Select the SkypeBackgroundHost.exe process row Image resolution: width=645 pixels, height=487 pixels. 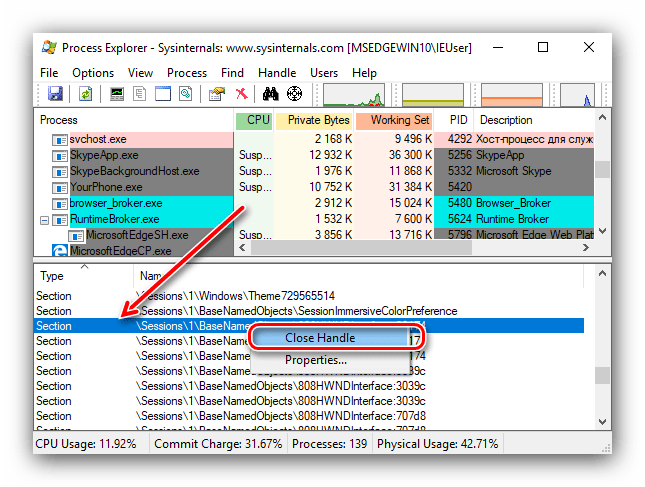pyautogui.click(x=314, y=171)
